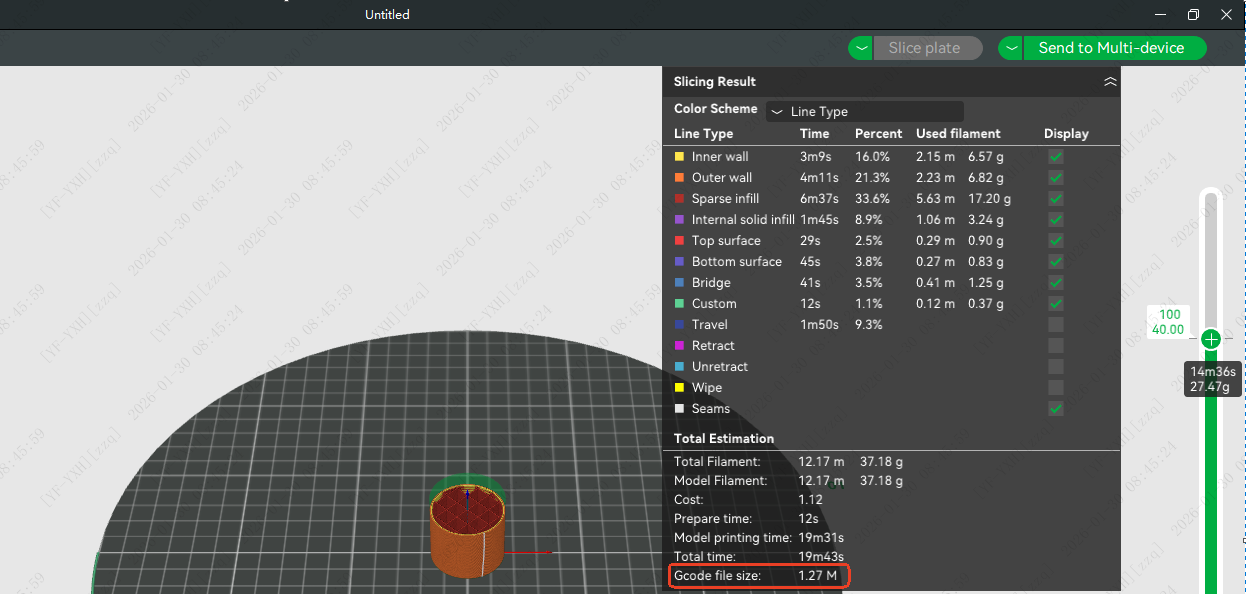Click the layer slider plus handle
Screen dimensions: 1246x594
point(1211,339)
